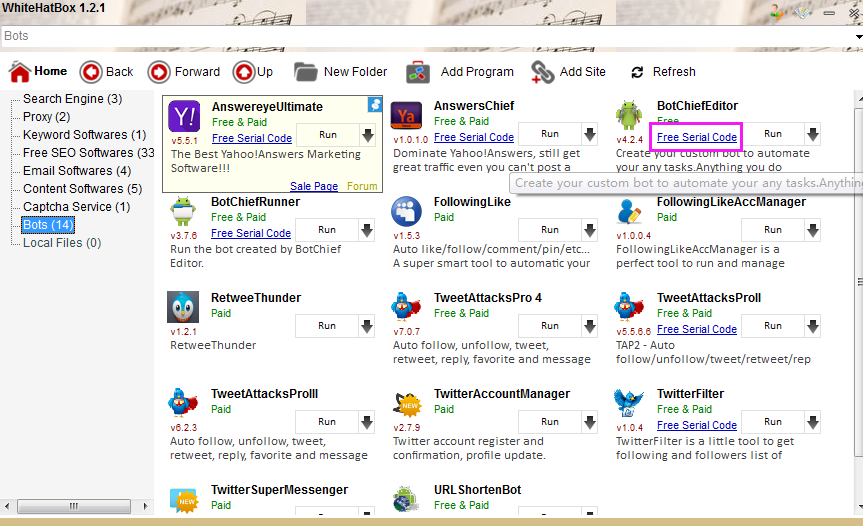Screen dimensions: 863x526
Task: Open BotChiefEditor Free Serial Code link
Action: click(697, 137)
